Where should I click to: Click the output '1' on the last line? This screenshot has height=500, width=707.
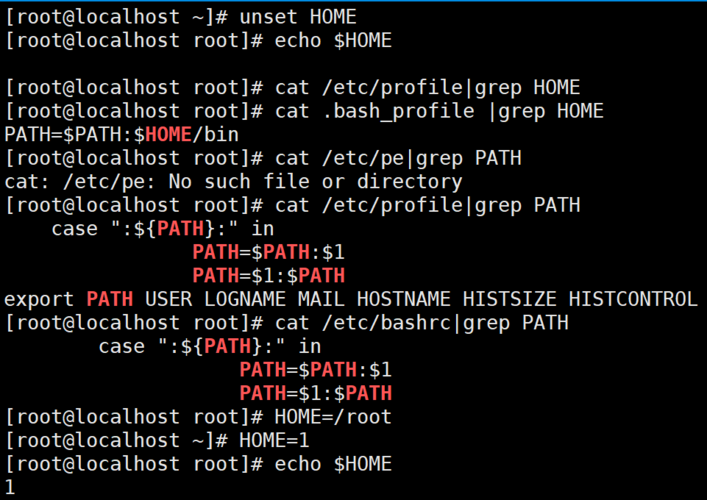tap(10, 487)
